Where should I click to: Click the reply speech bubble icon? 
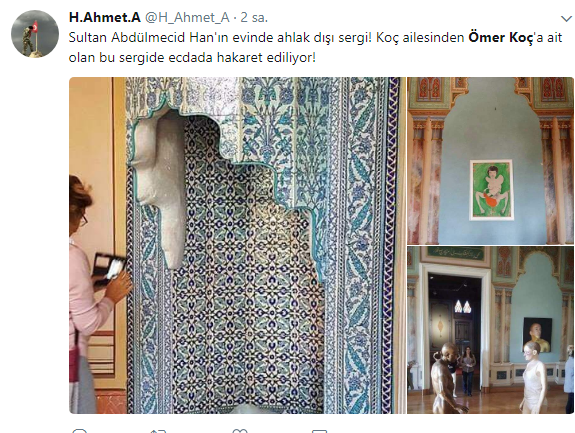(80, 430)
